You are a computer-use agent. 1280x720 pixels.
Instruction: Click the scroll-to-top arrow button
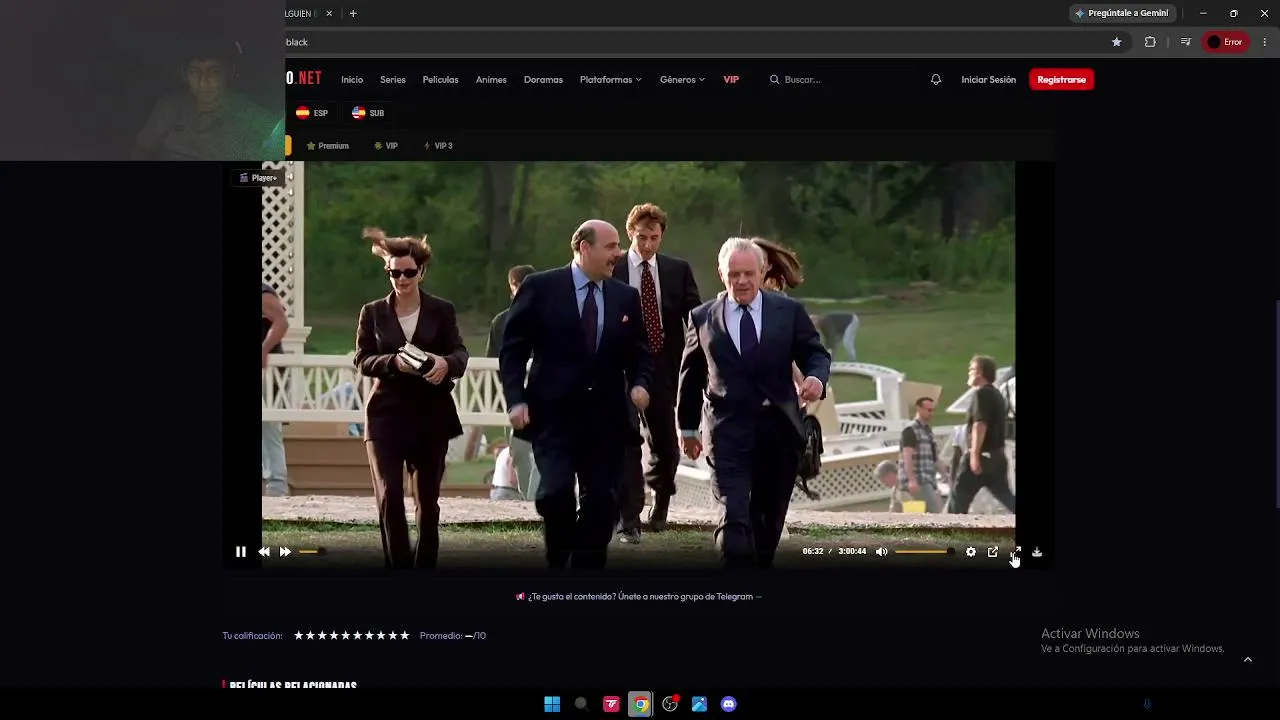tap(1247, 660)
